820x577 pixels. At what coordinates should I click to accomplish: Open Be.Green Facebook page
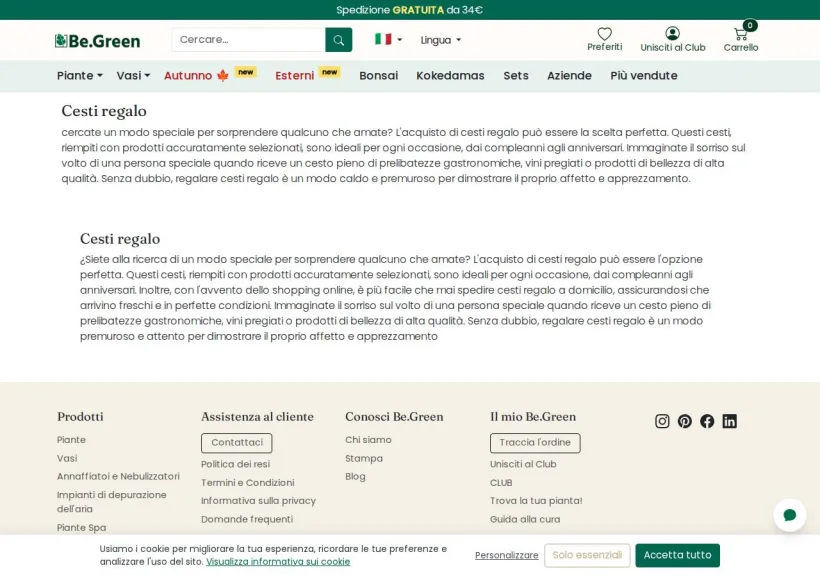[707, 421]
